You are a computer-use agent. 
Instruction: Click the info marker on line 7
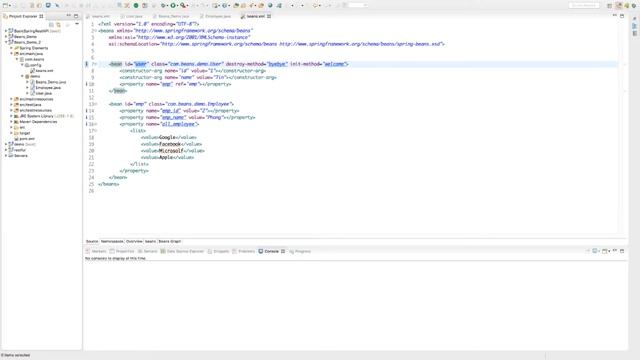[x=87, y=64]
